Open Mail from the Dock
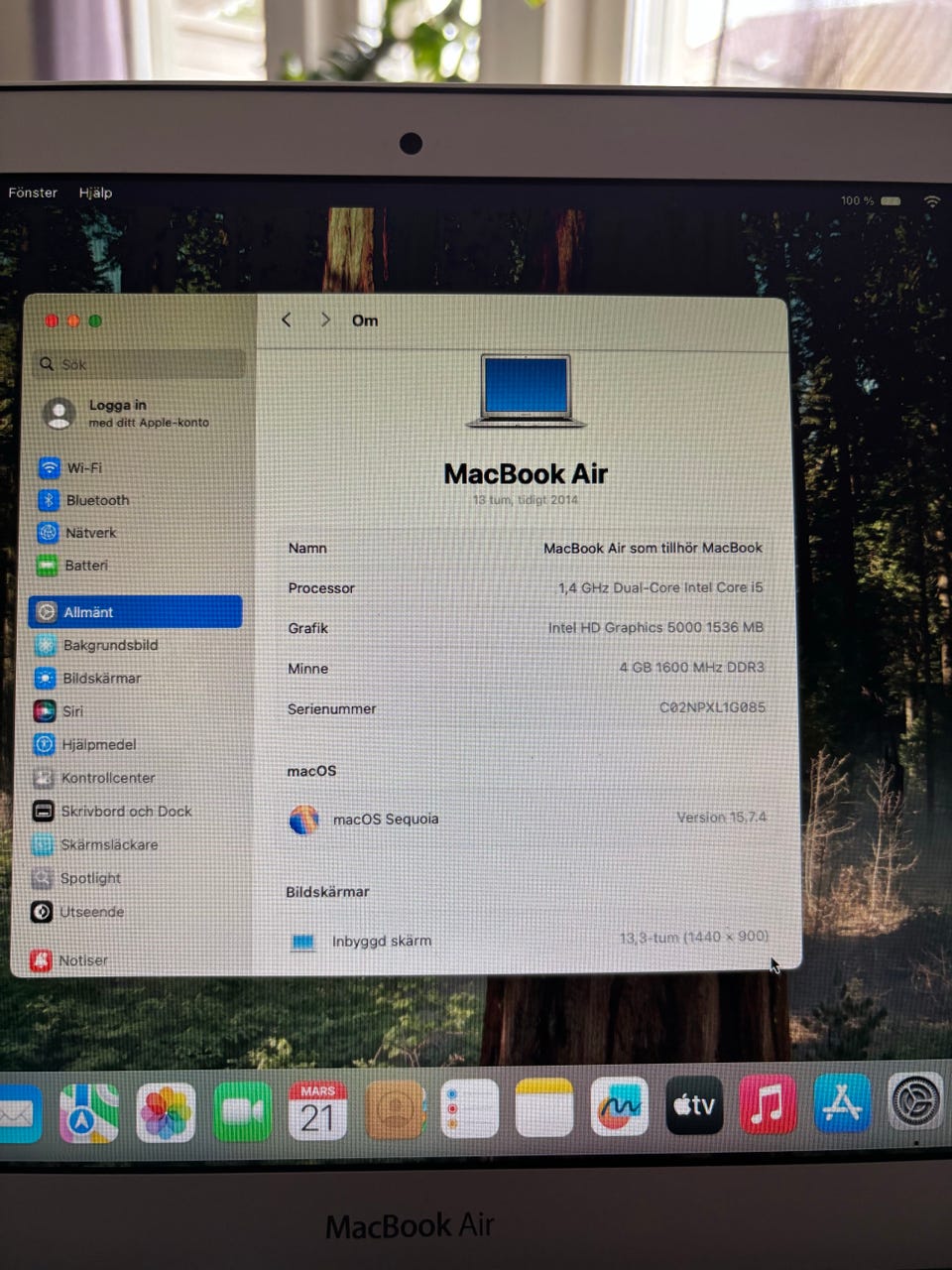 tap(19, 1113)
